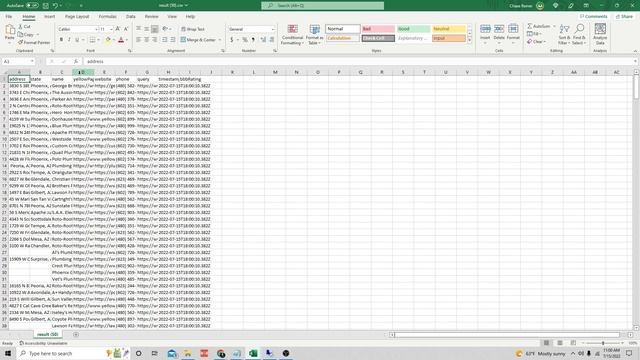The width and height of the screenshot is (640, 360).
Task: Open the Clear dropdown
Action: [537, 42]
